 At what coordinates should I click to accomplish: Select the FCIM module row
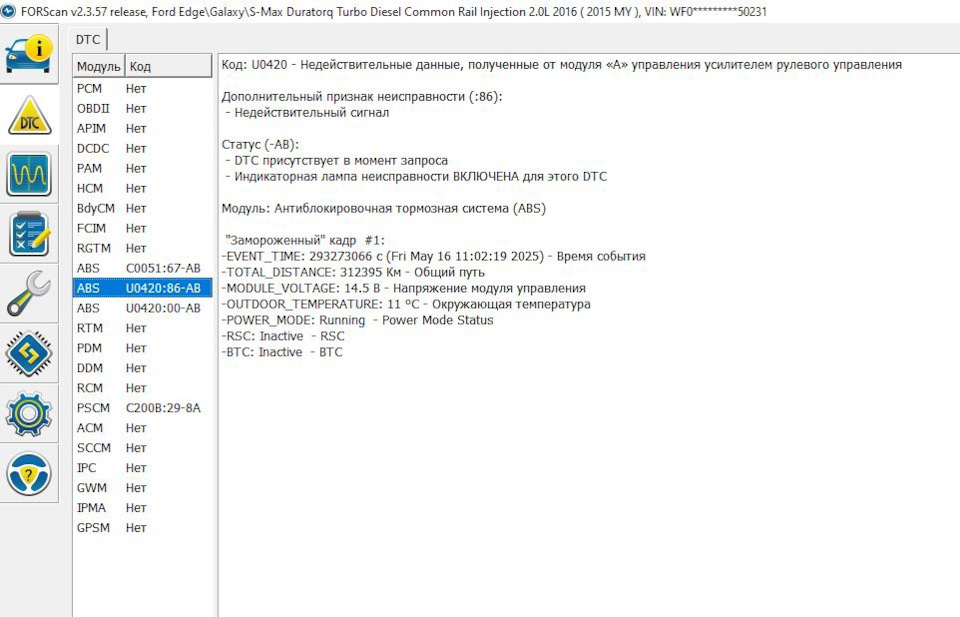(143, 228)
